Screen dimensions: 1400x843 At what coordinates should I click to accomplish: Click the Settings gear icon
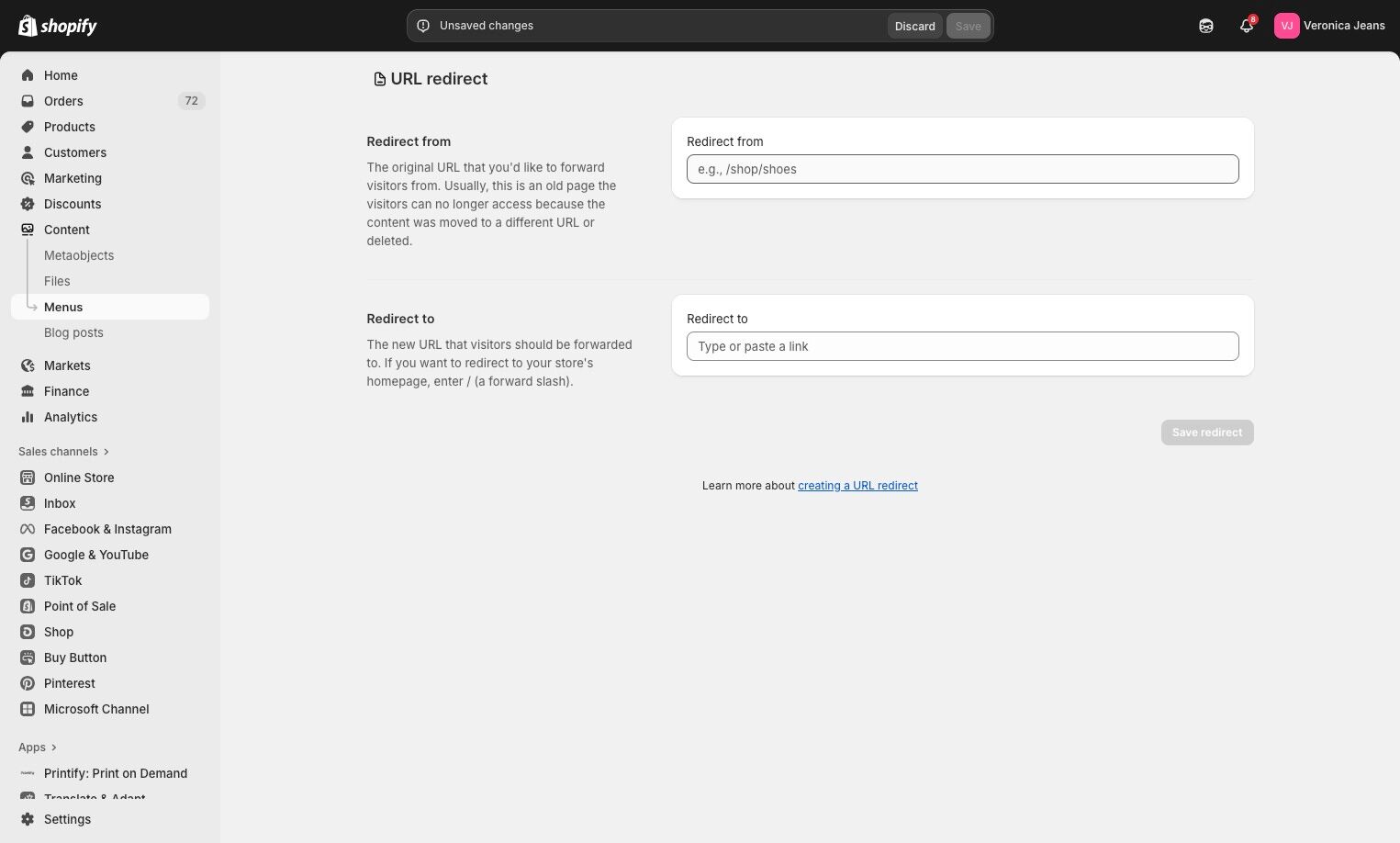tap(28, 819)
